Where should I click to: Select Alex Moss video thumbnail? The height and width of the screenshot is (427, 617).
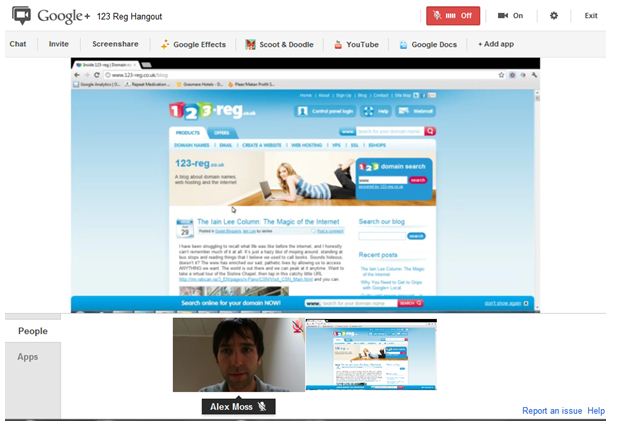click(x=239, y=355)
